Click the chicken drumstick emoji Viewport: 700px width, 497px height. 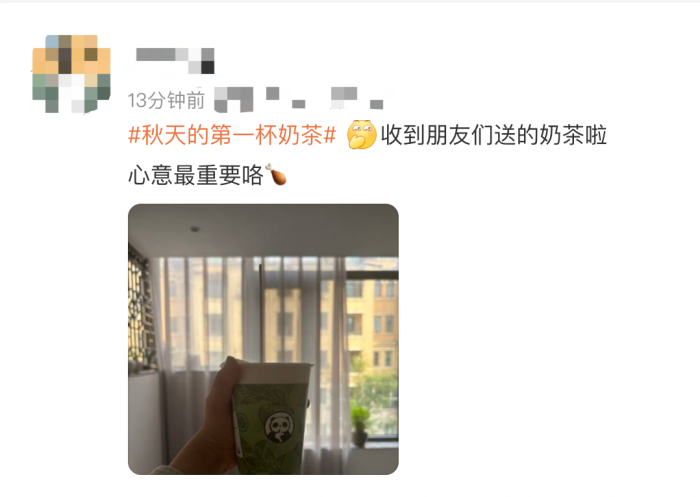(x=276, y=174)
